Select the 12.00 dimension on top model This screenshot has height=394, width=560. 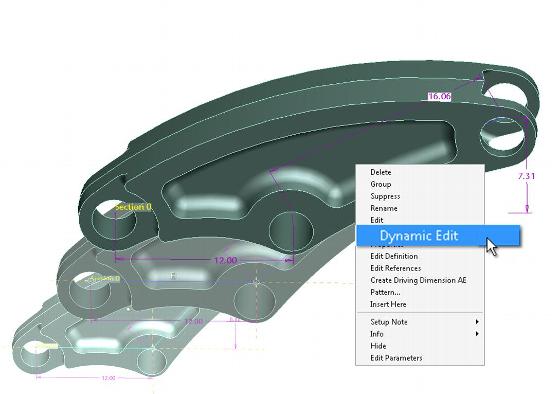tap(225, 260)
